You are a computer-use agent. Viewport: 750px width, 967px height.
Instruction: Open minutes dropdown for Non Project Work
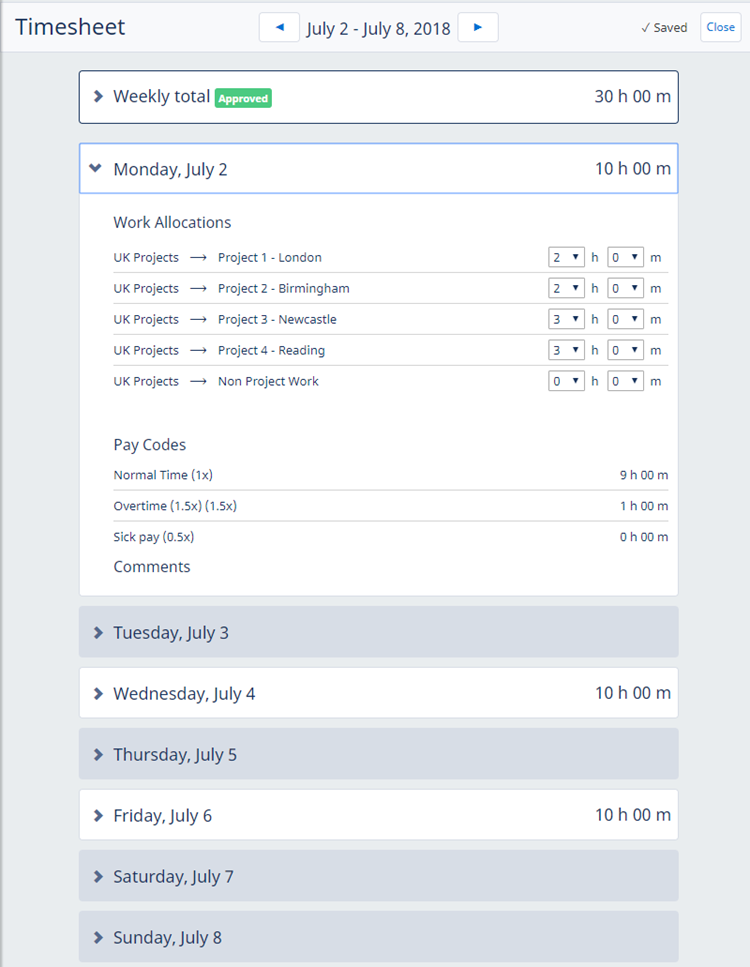coord(625,381)
